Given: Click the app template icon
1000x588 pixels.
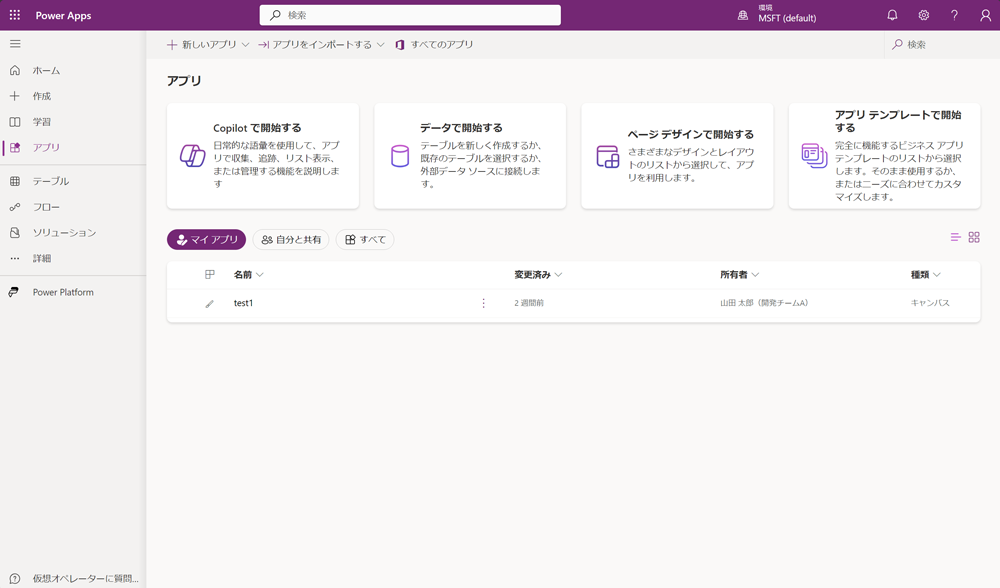Looking at the screenshot, I should click(814, 156).
